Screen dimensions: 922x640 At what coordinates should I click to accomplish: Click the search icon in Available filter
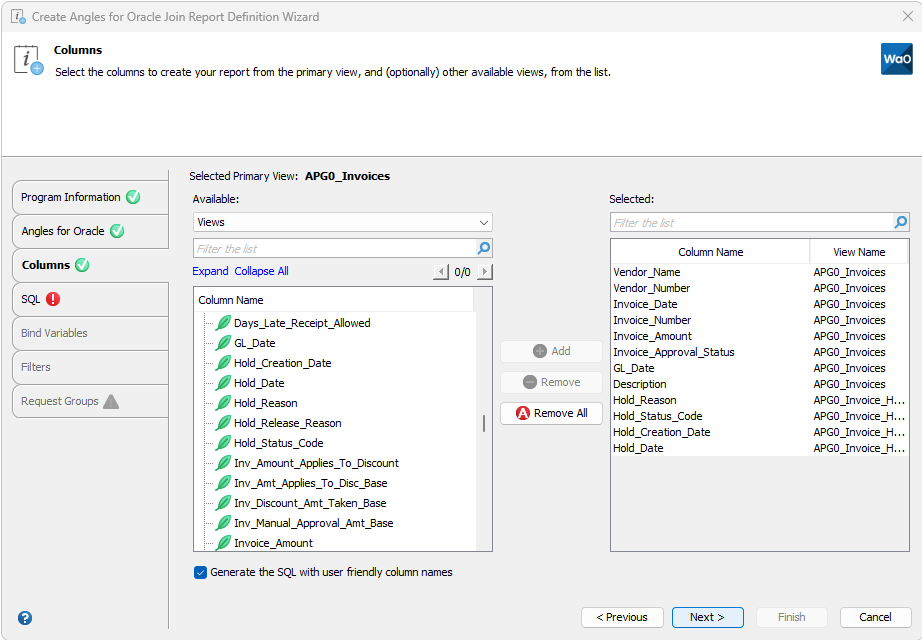coord(484,248)
